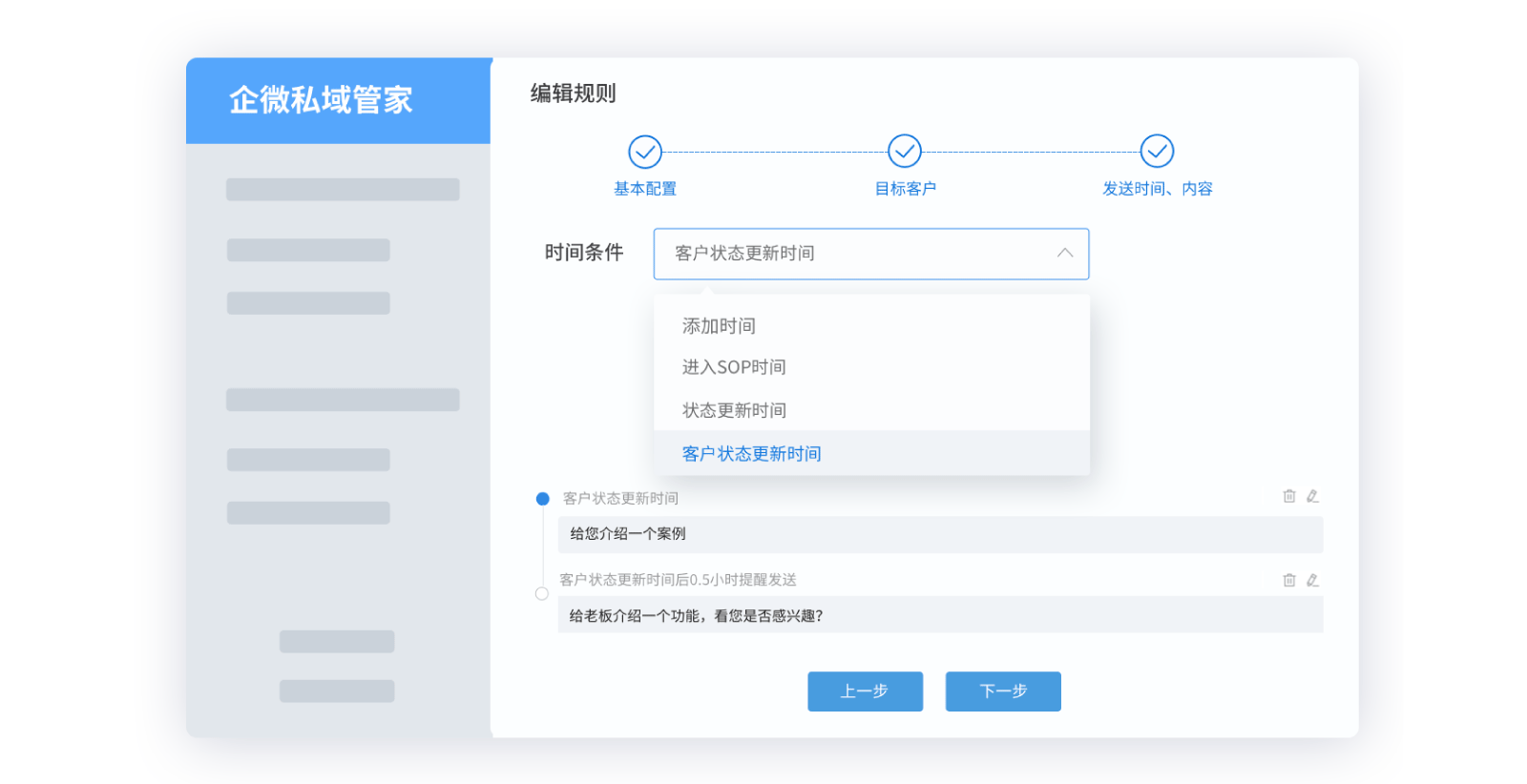Collapse the 时间条件 dropdown arrow
The width and height of the screenshot is (1527, 784).
pyautogui.click(x=1065, y=254)
